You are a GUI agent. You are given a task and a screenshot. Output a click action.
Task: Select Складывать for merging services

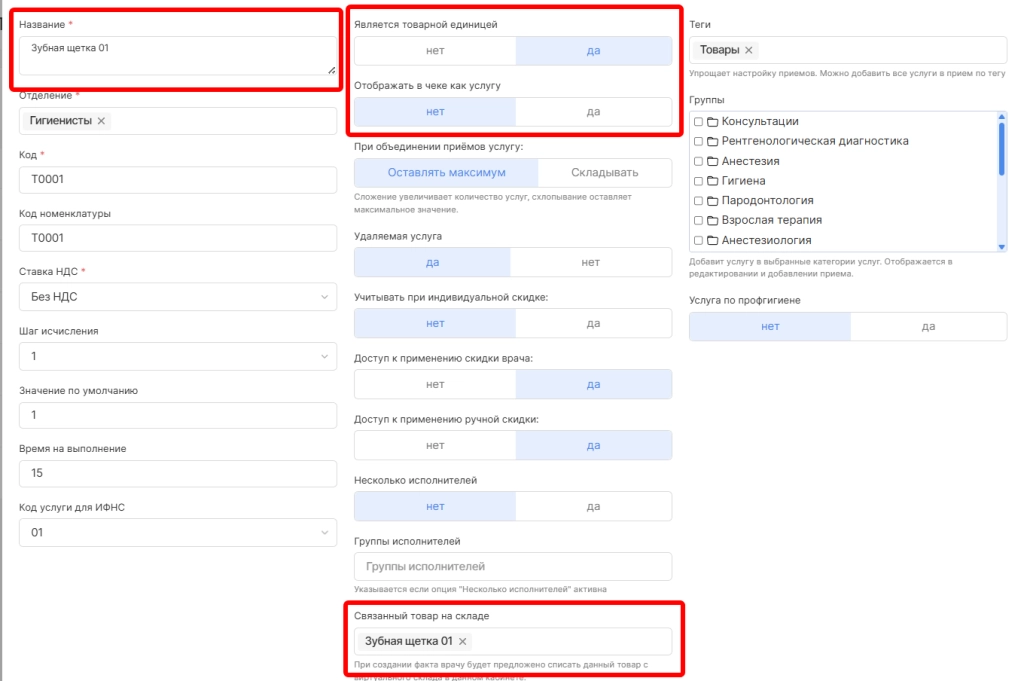click(604, 173)
